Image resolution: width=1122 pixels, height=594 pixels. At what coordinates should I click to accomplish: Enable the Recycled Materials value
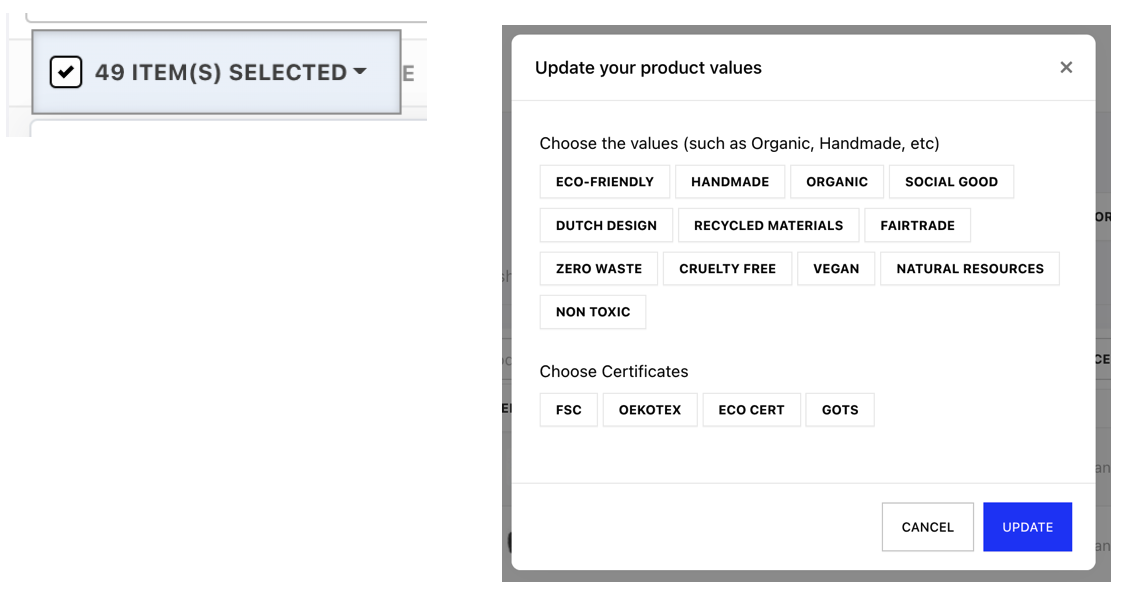pos(768,225)
